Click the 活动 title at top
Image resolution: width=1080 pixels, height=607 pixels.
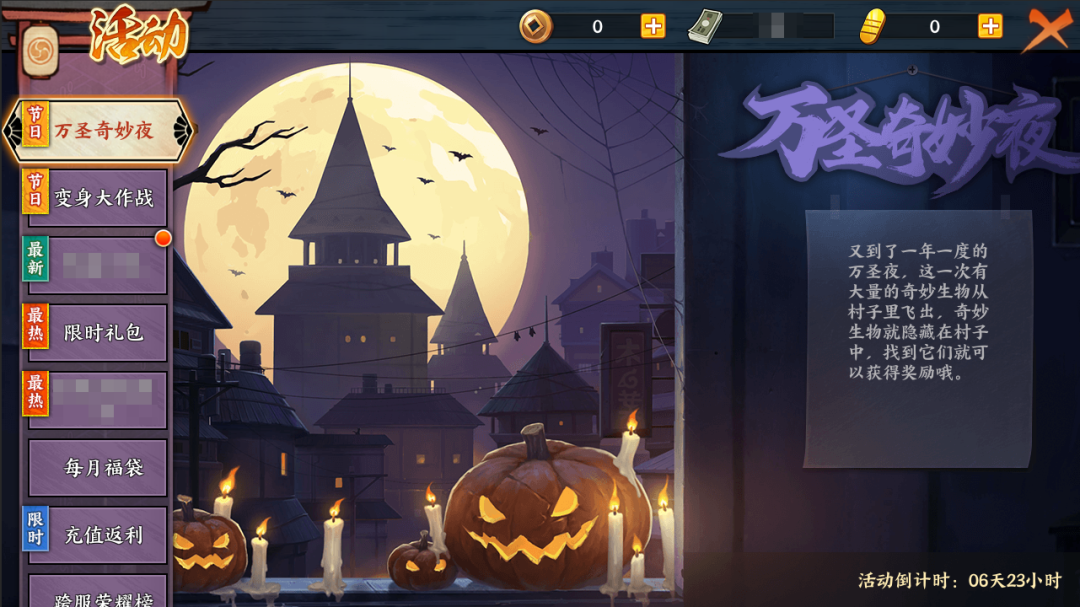(138, 34)
